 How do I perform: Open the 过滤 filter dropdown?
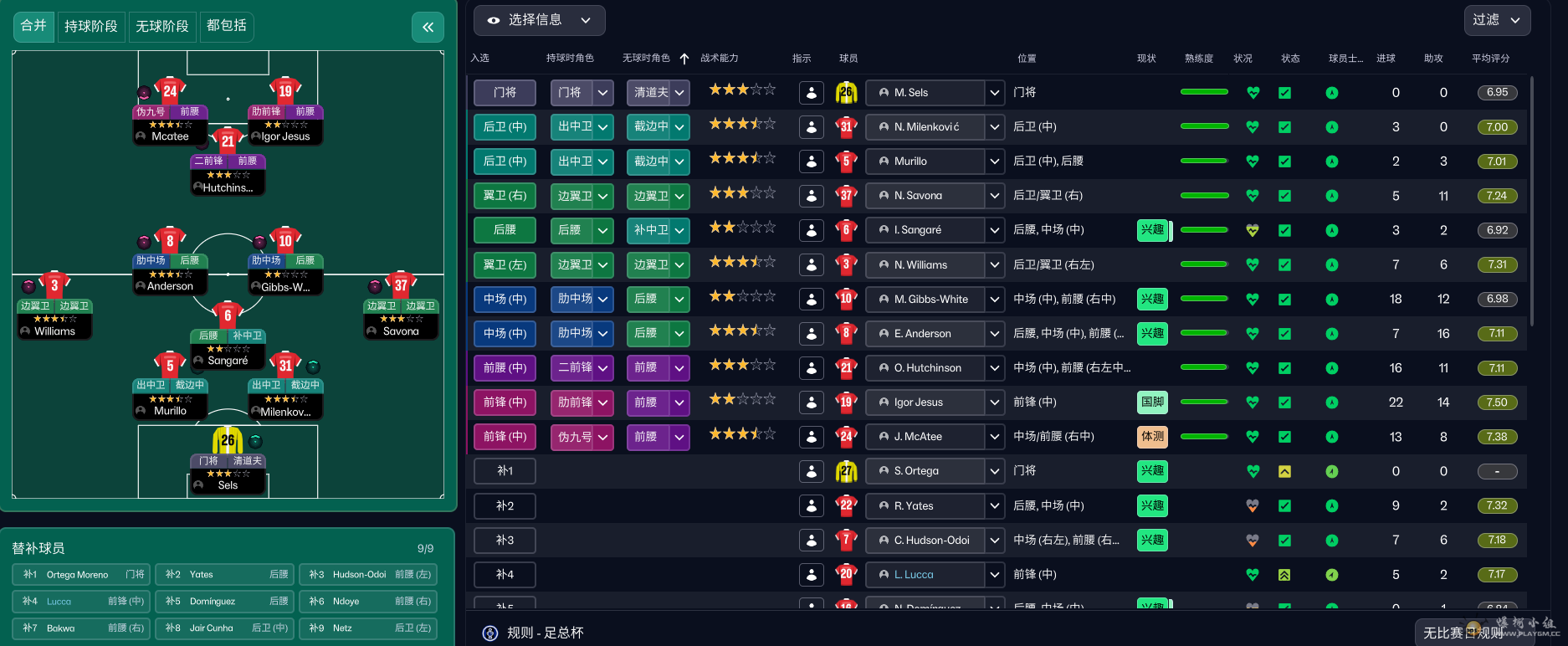pyautogui.click(x=1497, y=20)
